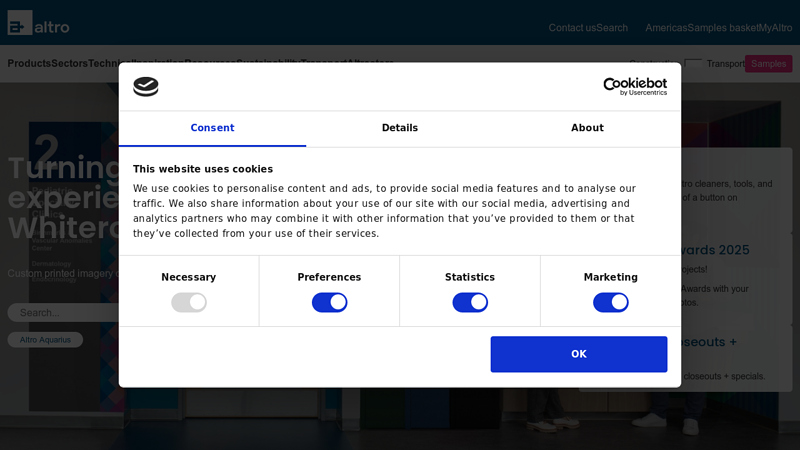Select the Consent tab
The width and height of the screenshot is (800, 450).
coord(212,128)
